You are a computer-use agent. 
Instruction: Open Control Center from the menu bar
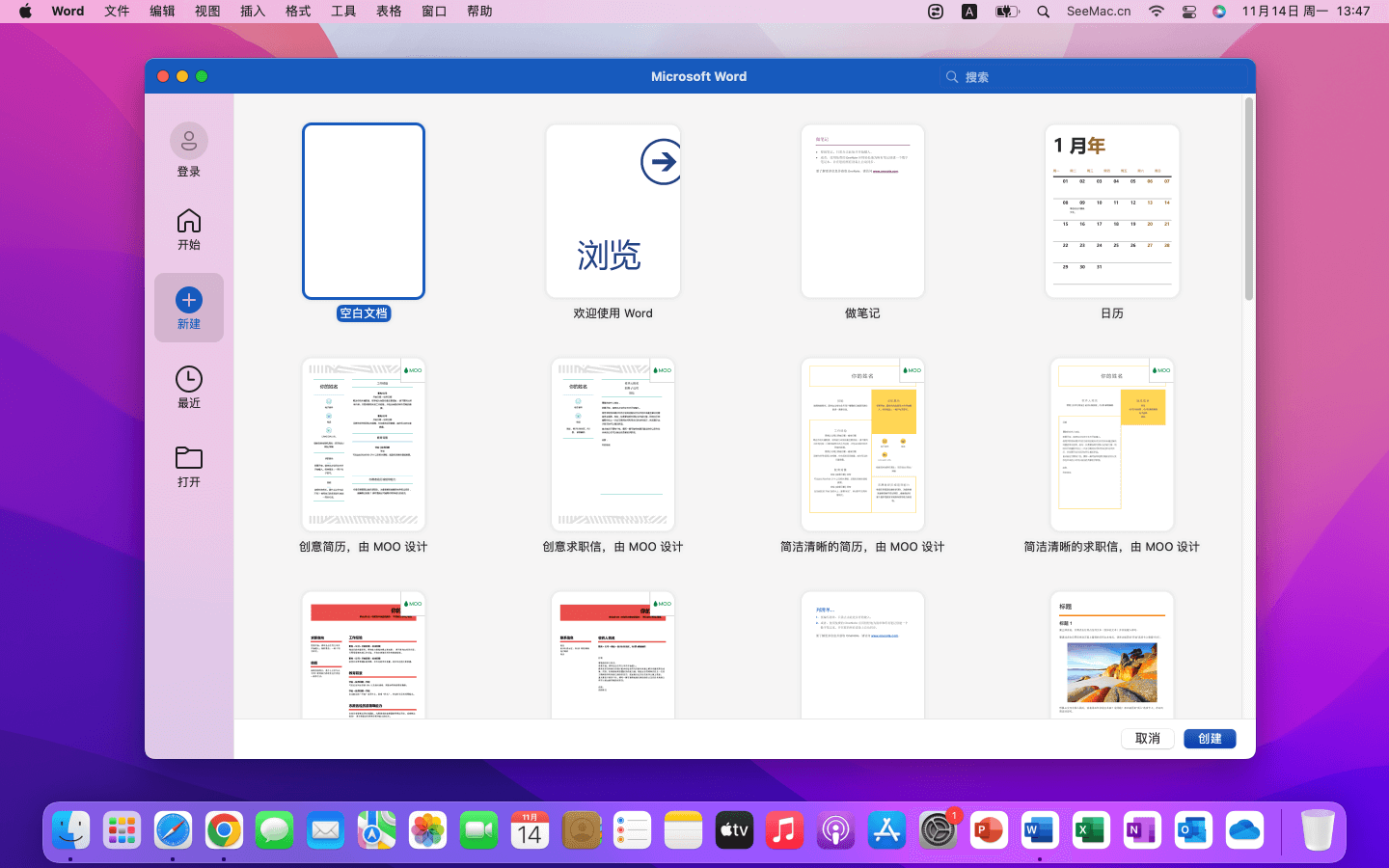1189,12
